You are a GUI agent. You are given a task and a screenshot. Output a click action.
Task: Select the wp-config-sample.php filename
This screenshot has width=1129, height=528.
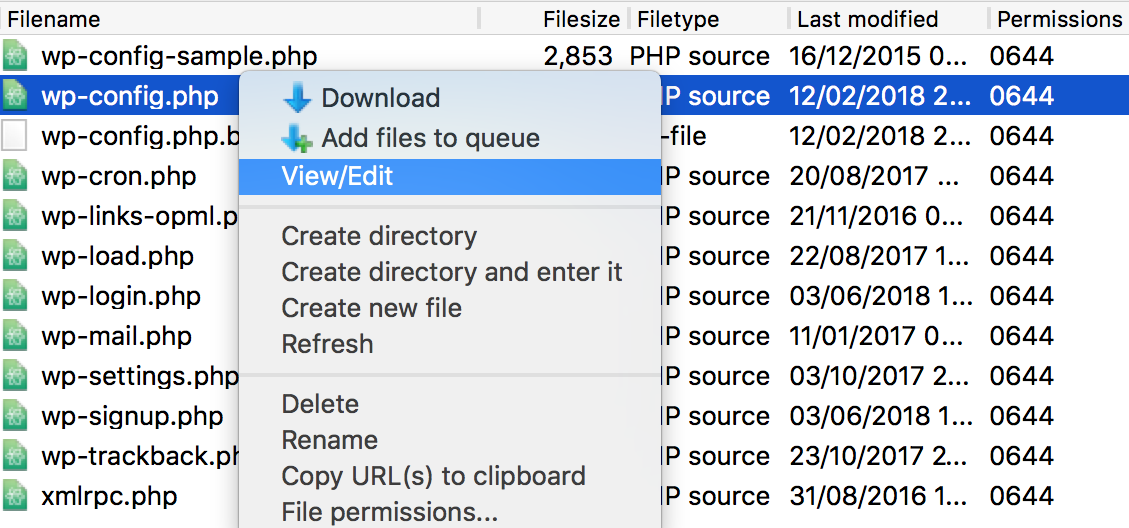pyautogui.click(x=179, y=56)
